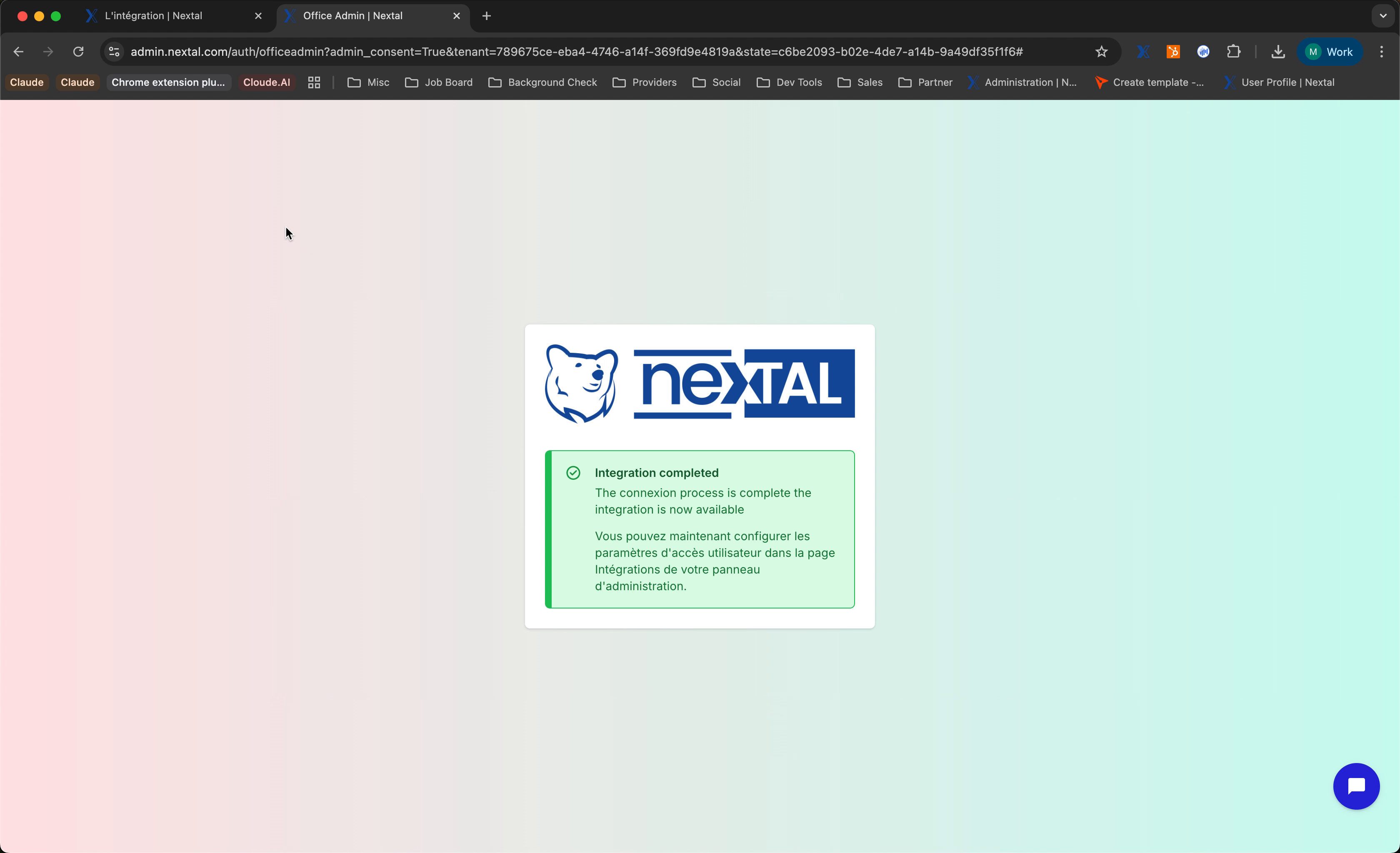Image resolution: width=1400 pixels, height=853 pixels.
Task: Open User Profile | Nextal bookmark
Action: point(1279,82)
